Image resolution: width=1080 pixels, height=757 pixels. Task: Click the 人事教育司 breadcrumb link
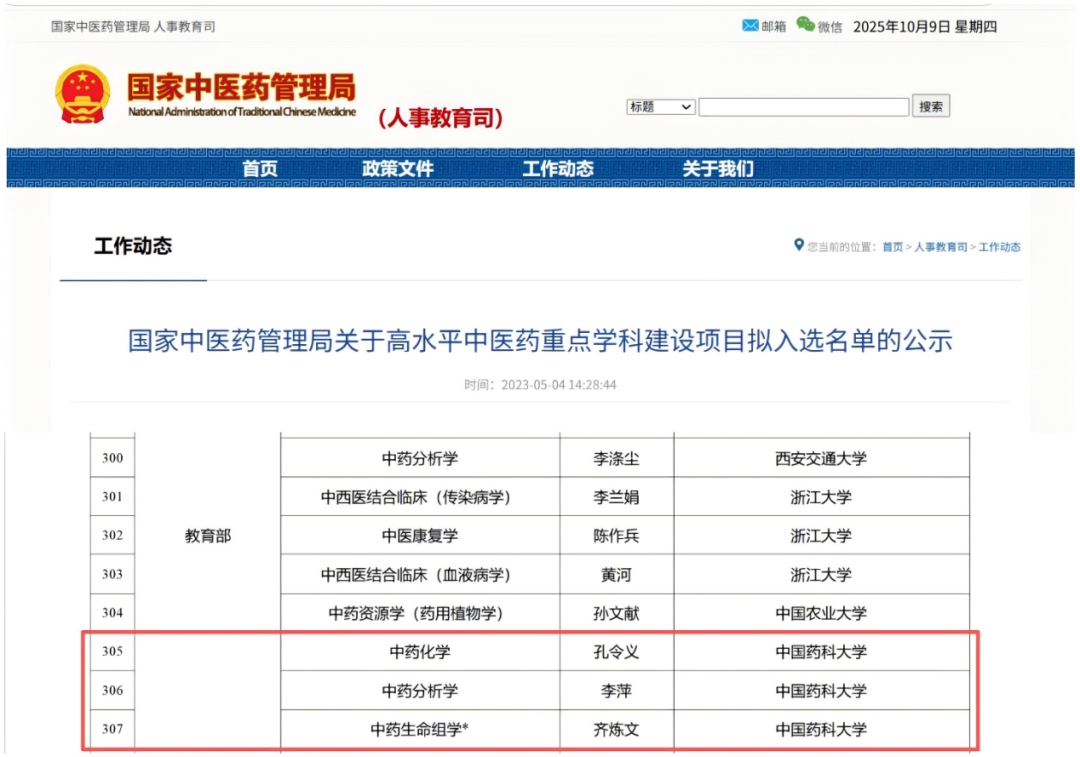click(x=941, y=247)
